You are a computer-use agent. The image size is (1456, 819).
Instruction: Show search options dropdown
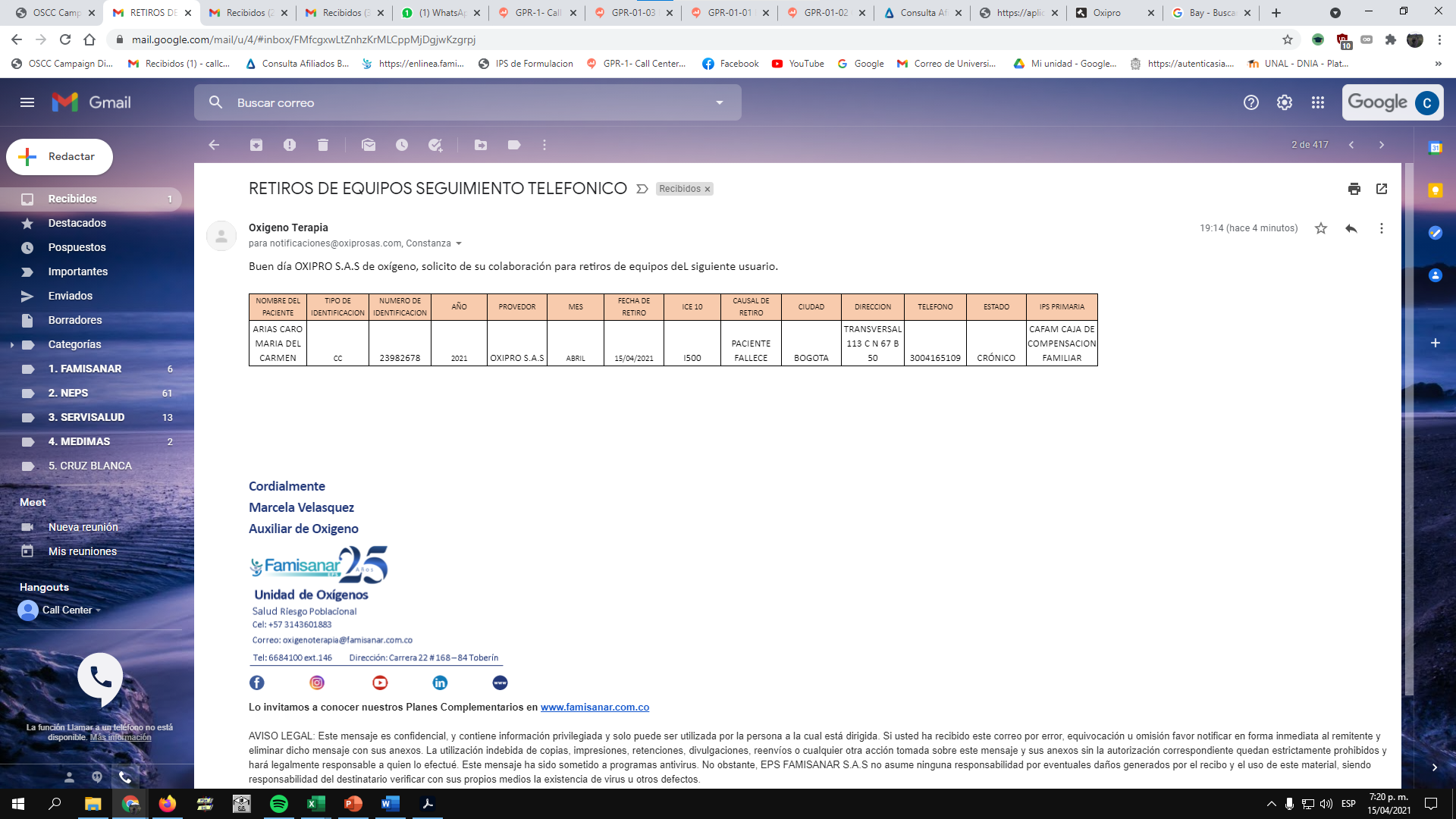coord(720,102)
